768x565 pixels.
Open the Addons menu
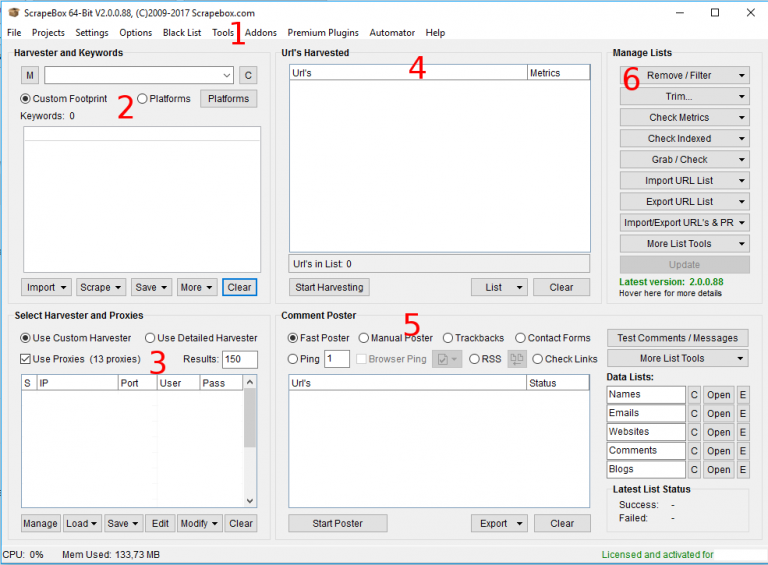261,33
